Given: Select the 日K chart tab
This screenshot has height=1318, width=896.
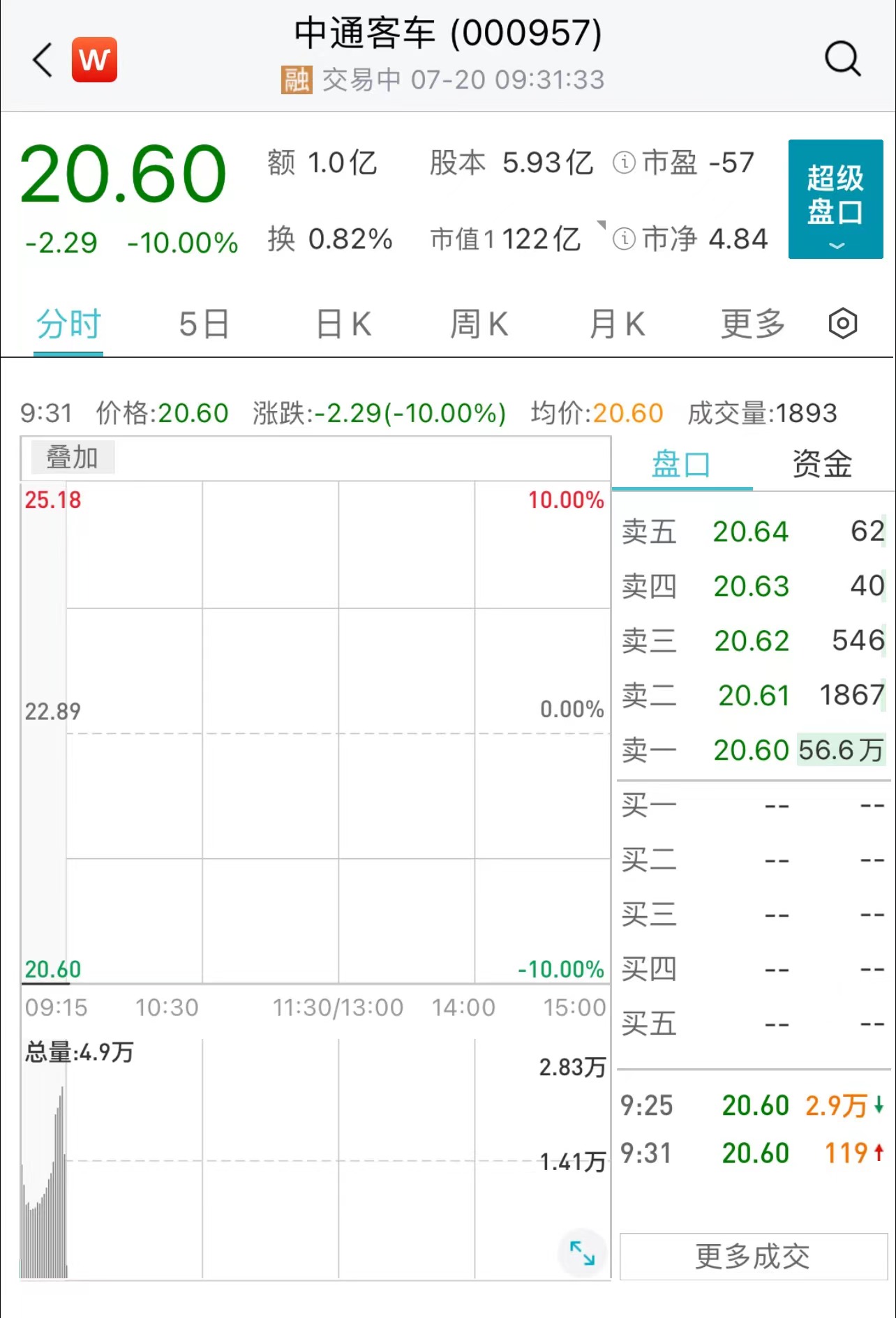Looking at the screenshot, I should tap(343, 324).
